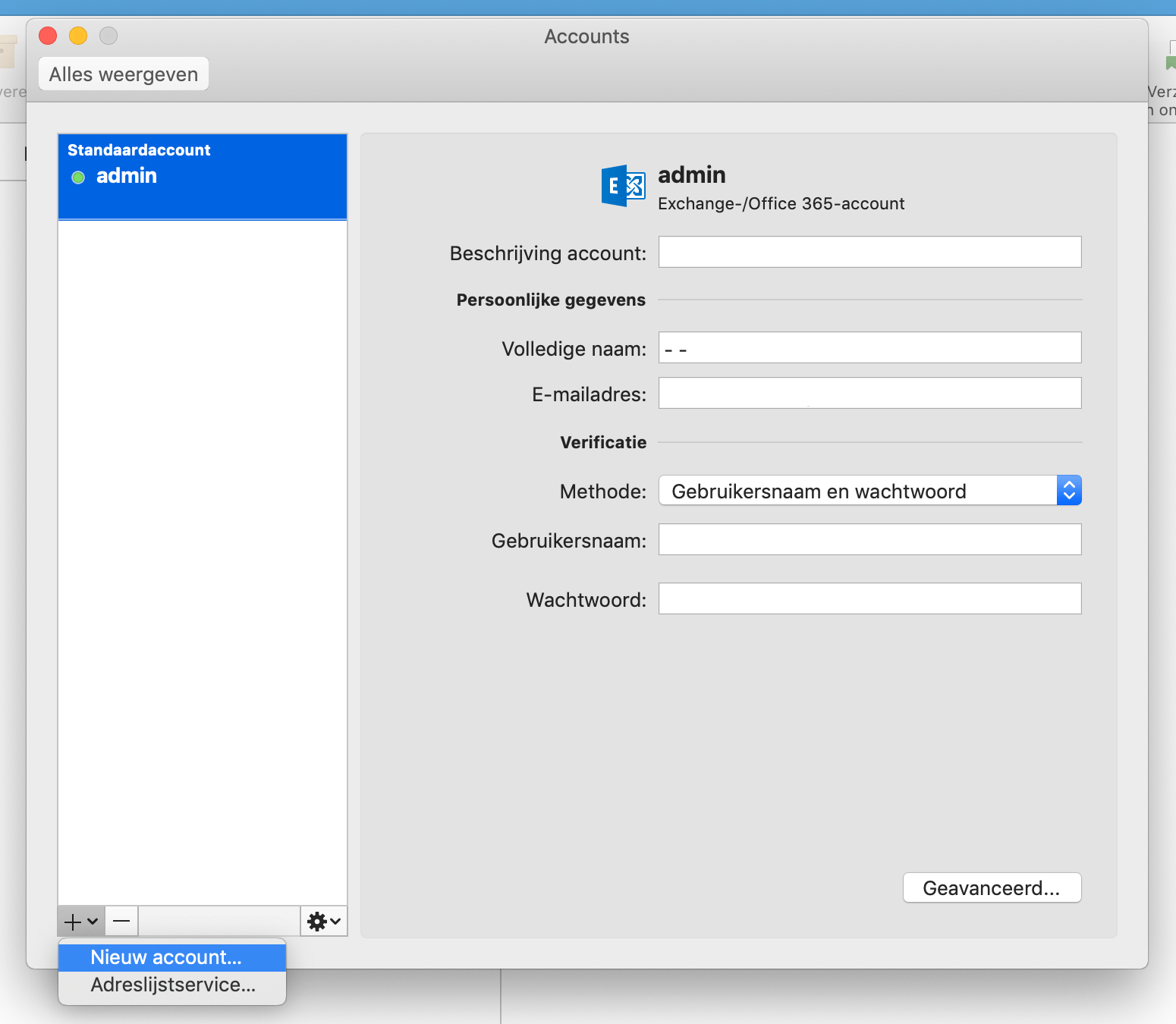The height and width of the screenshot is (1024, 1176).
Task: Open the Methode verification dropdown
Action: [x=857, y=491]
